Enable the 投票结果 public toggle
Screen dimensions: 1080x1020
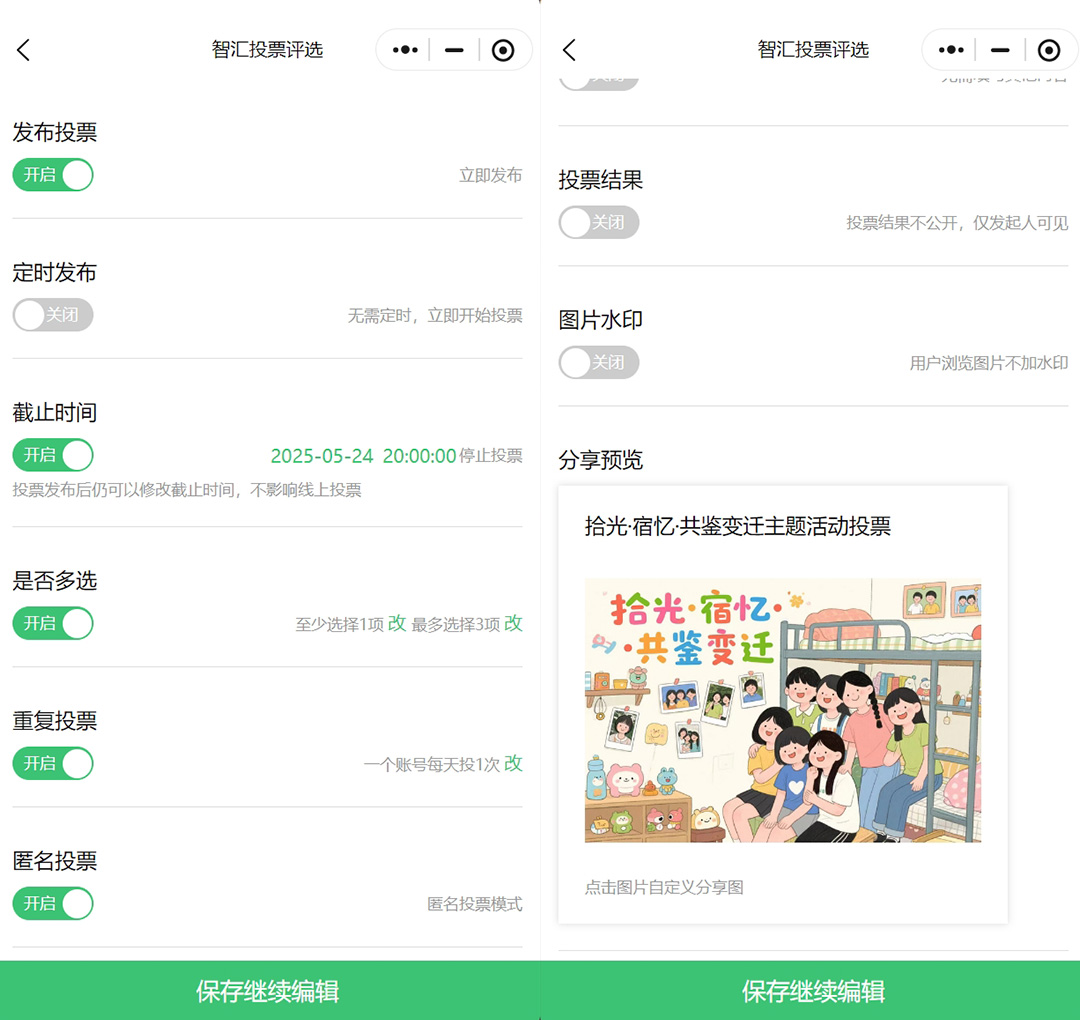click(x=598, y=222)
